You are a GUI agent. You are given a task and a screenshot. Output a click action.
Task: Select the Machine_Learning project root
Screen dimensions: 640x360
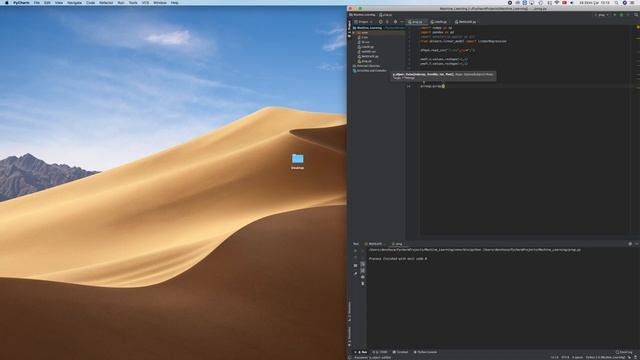369,28
